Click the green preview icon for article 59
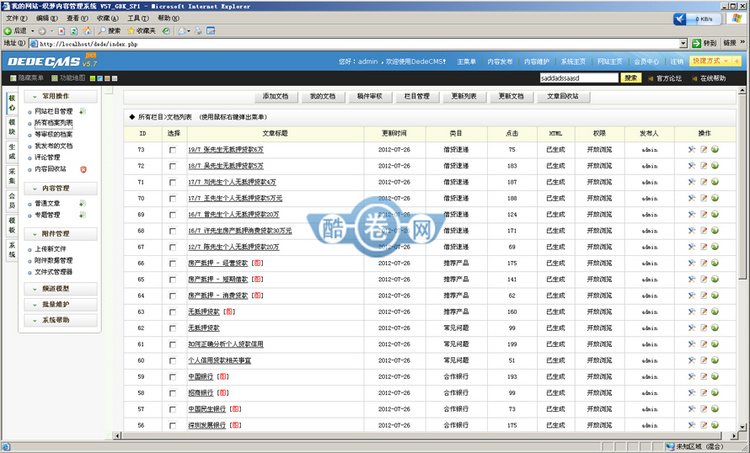 715,377
